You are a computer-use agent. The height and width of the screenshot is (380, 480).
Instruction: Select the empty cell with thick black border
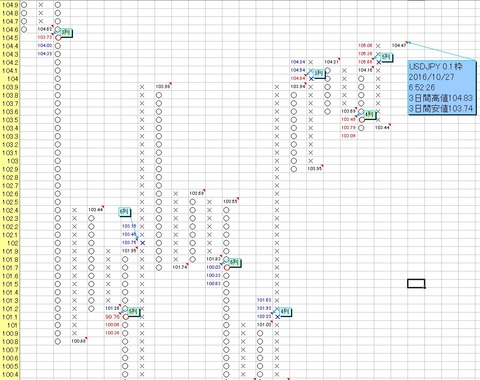click(416, 284)
